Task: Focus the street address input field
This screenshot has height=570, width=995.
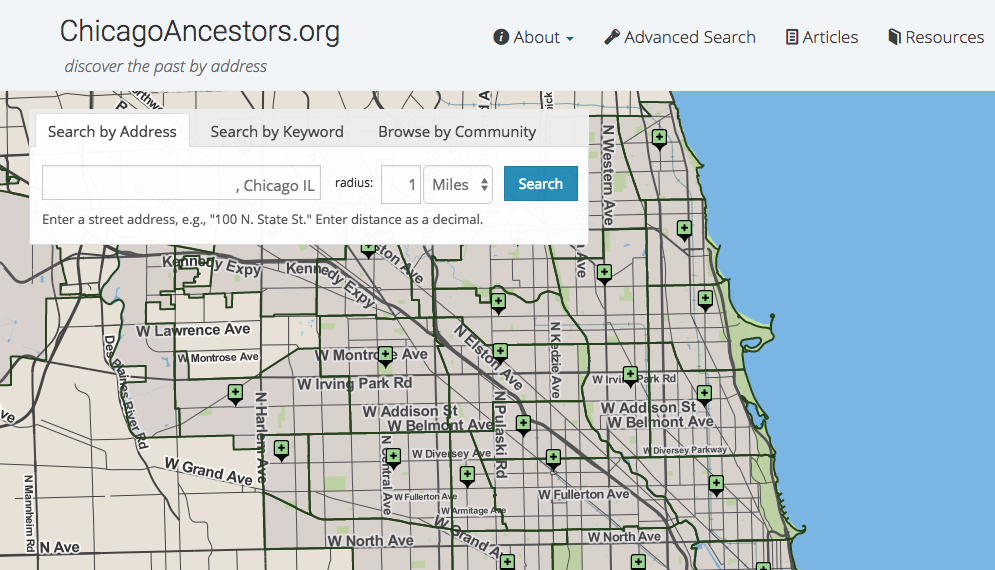Action: (181, 183)
